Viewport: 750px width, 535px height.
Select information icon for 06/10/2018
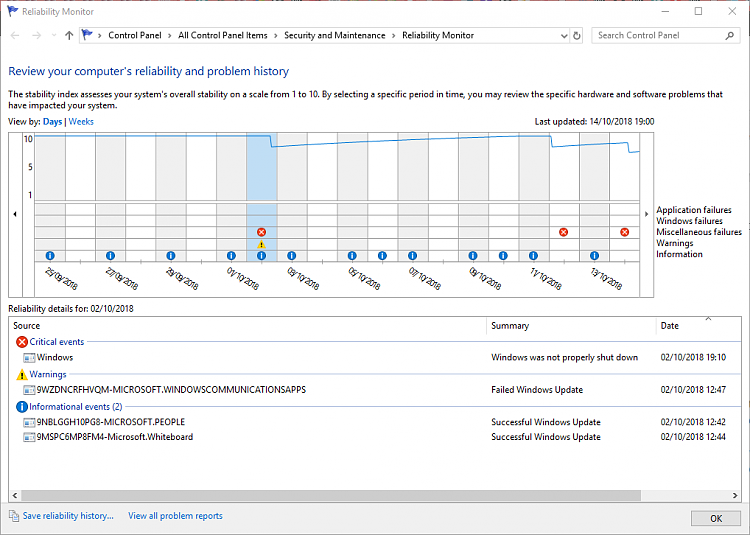[x=382, y=256]
